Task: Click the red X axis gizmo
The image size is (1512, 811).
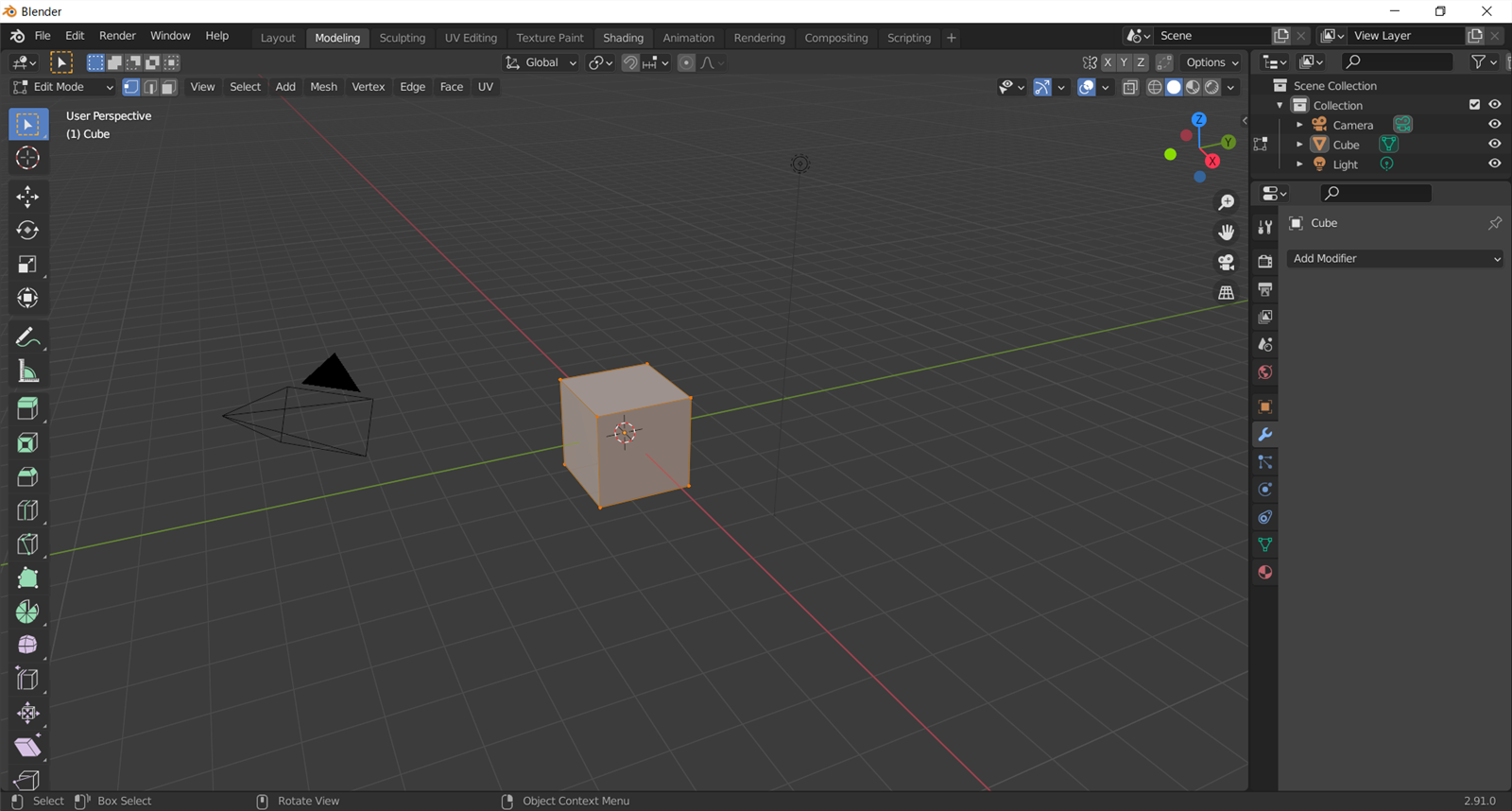Action: [1212, 162]
